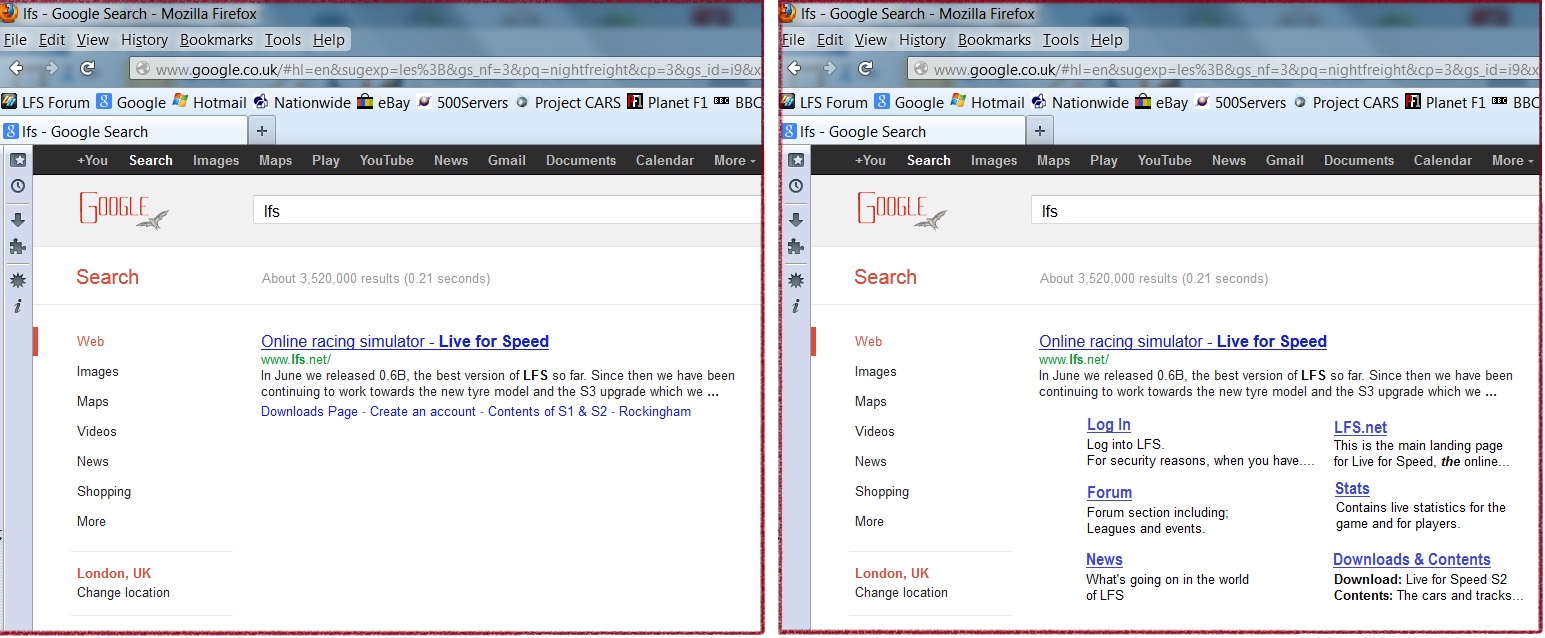Open history clock icon in right window sidebar
This screenshot has width=1545, height=638.
[796, 186]
